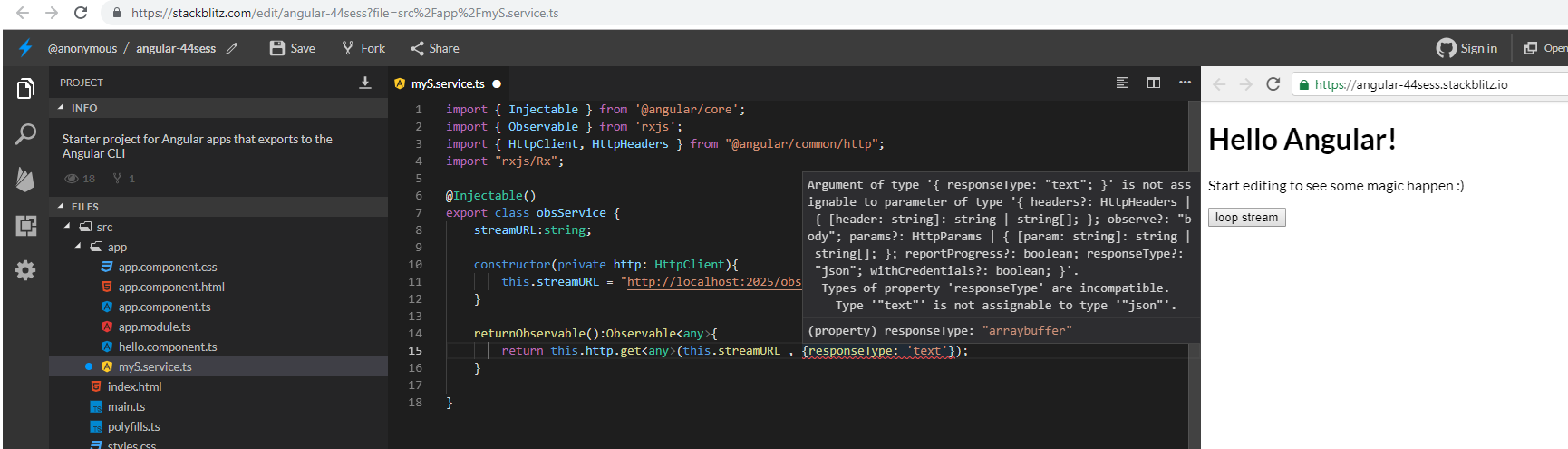
Task: Open the Dependencies sidebar icon
Action: click(x=25, y=225)
